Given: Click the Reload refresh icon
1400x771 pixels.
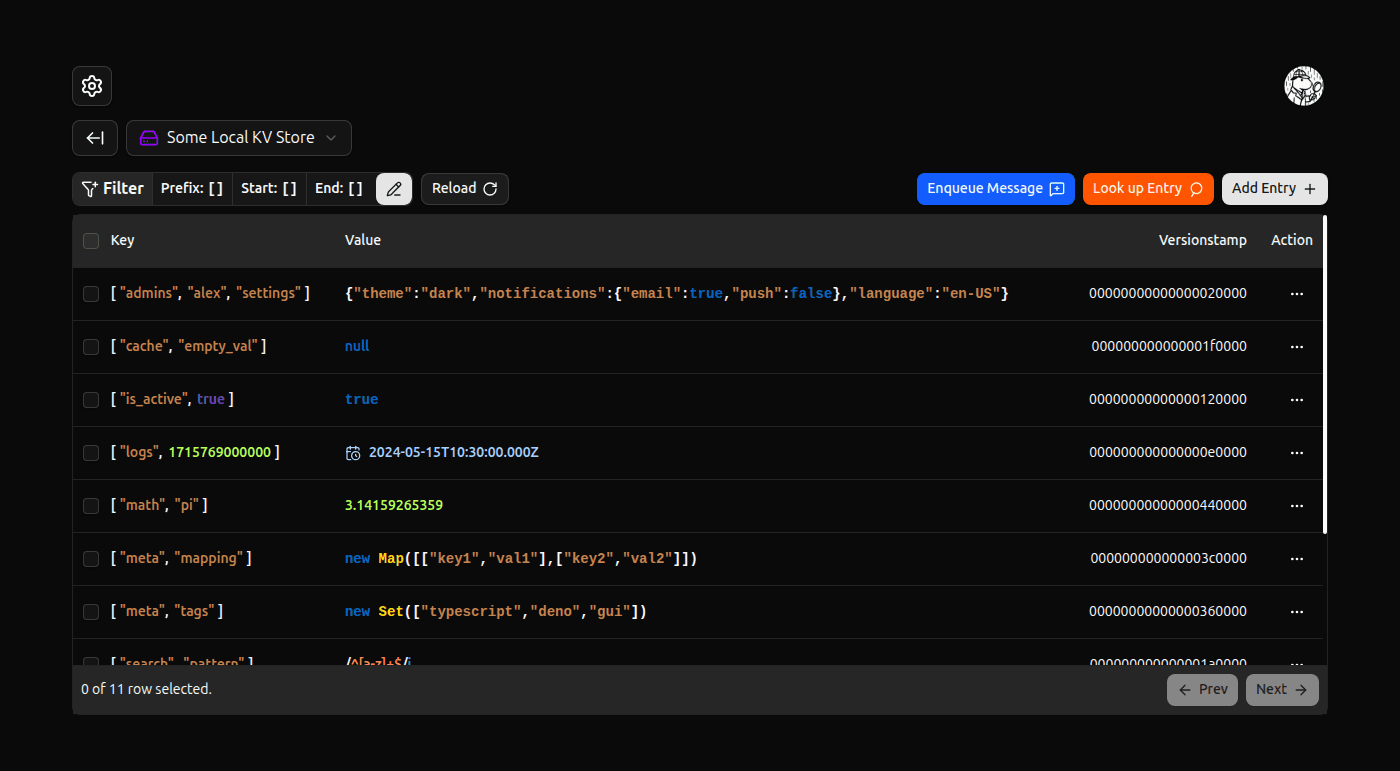Looking at the screenshot, I should coord(490,188).
